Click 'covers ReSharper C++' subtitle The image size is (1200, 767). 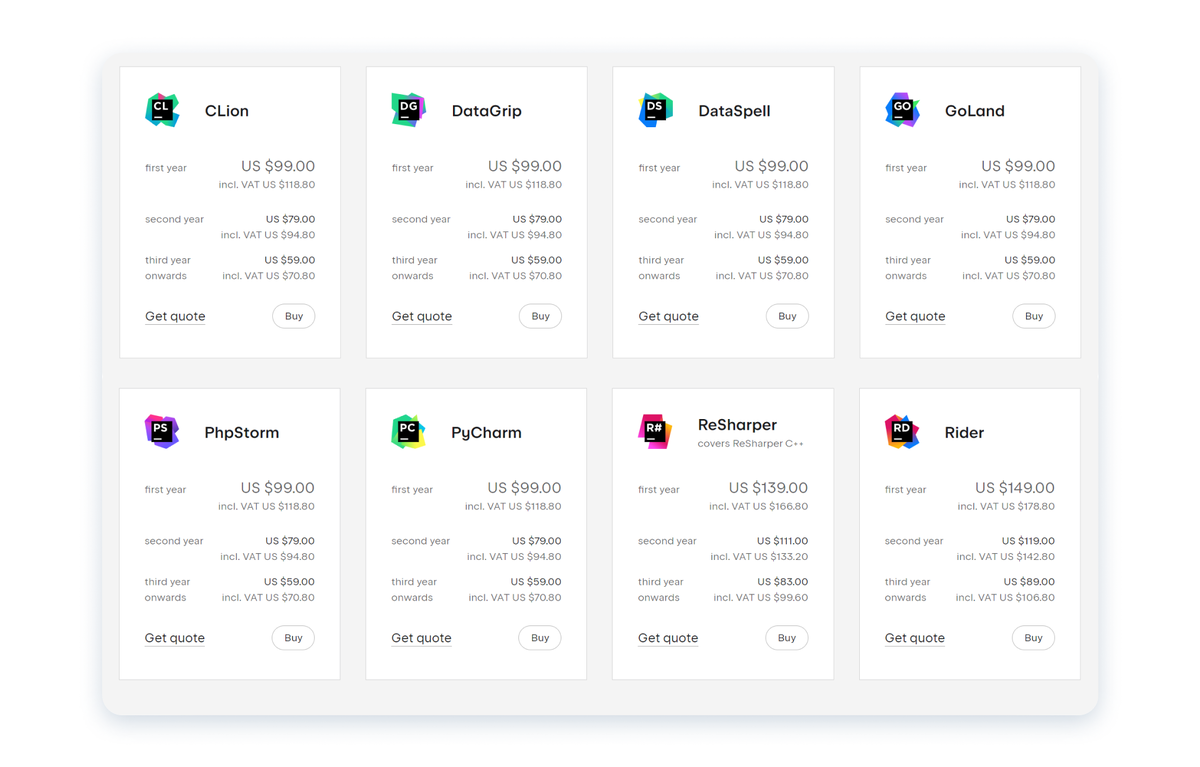click(x=750, y=444)
